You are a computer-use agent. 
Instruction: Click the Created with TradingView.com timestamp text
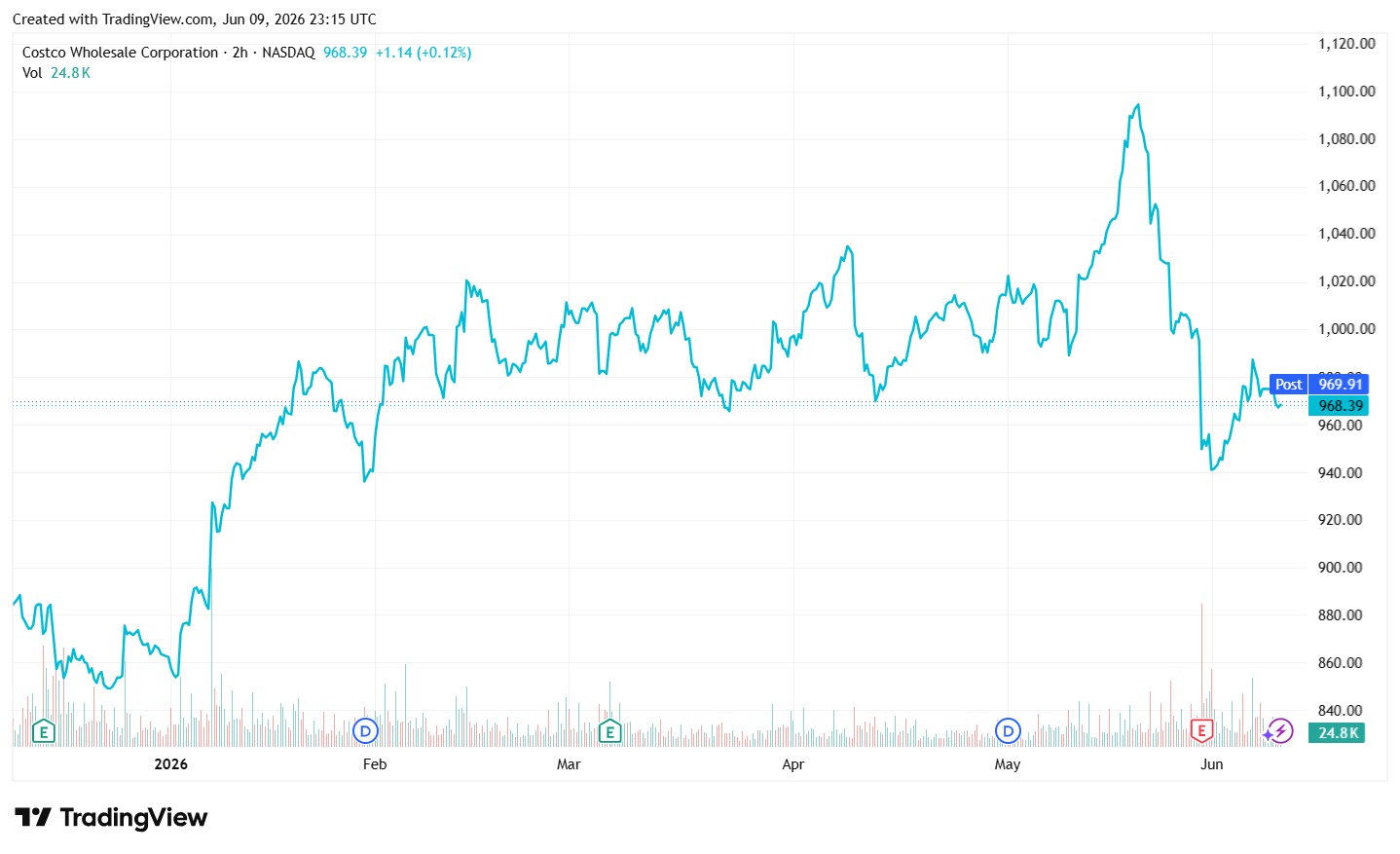click(x=195, y=19)
